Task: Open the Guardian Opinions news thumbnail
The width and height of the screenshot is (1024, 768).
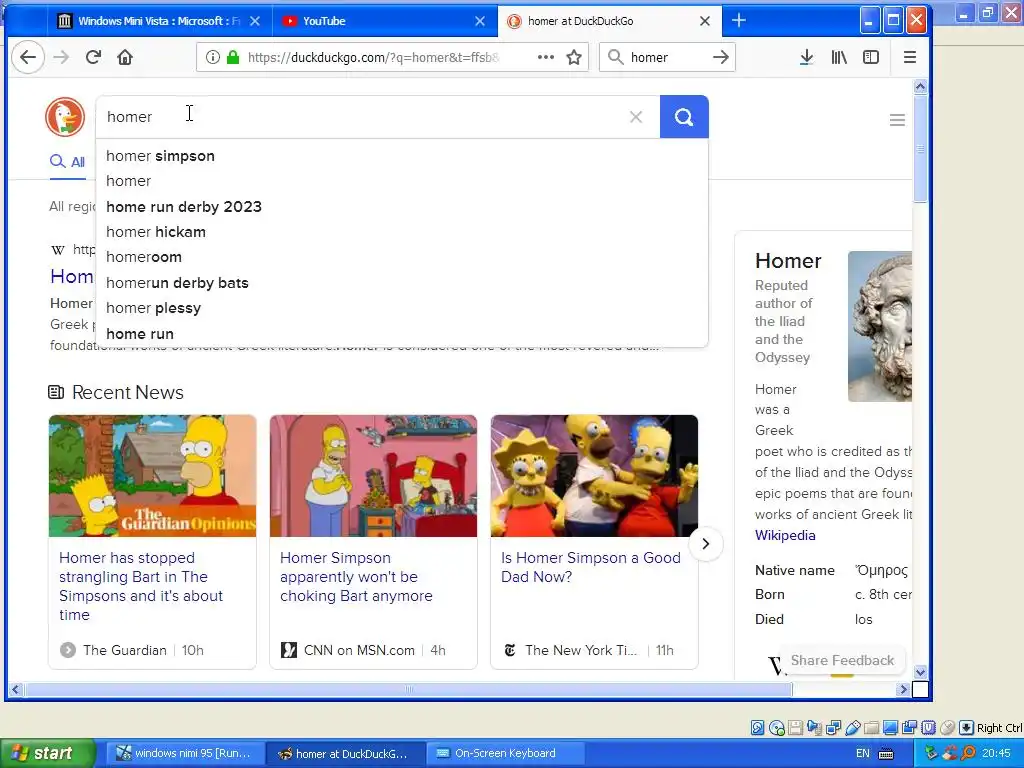Action: [152, 476]
